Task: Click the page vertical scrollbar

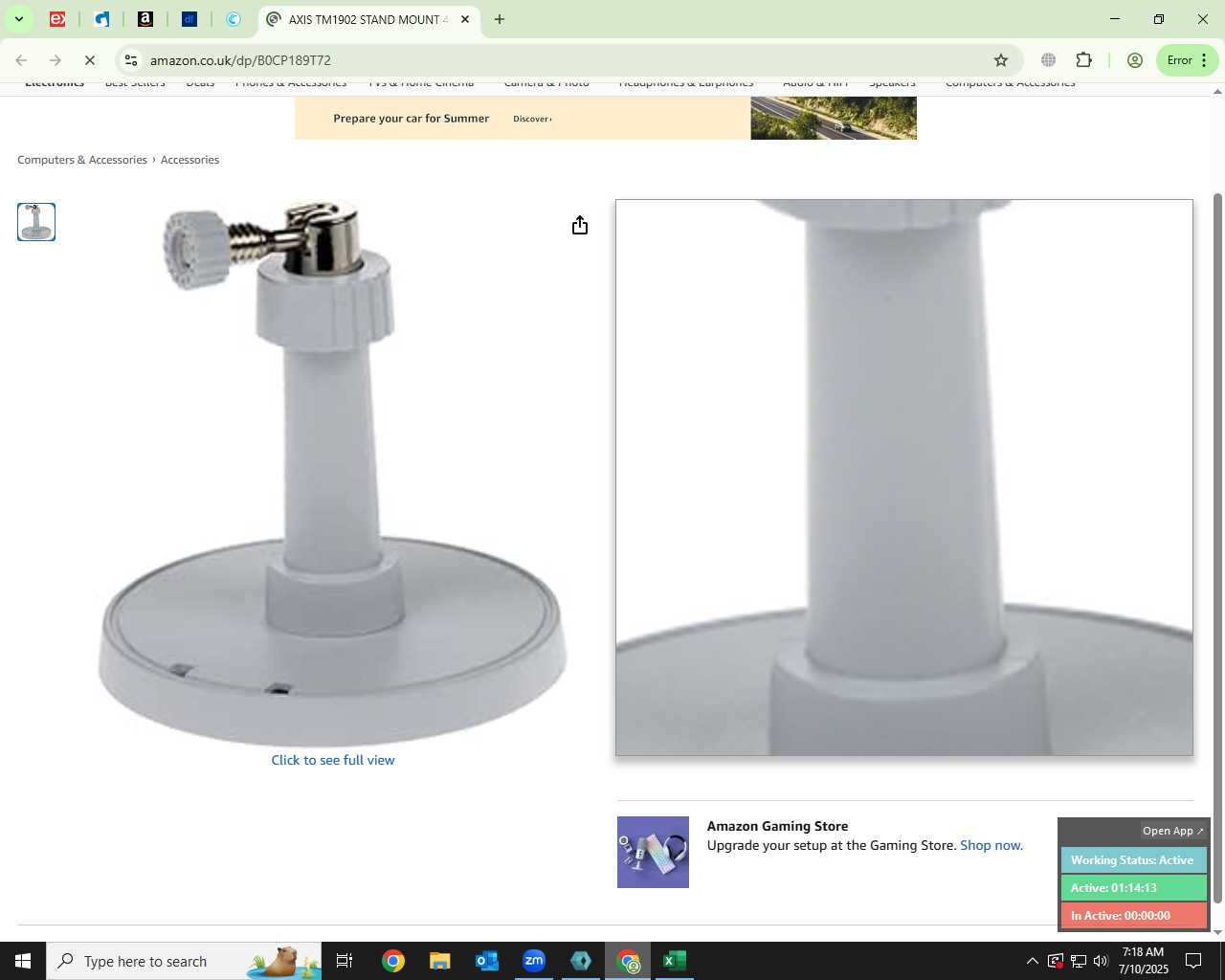Action: pos(1217,547)
